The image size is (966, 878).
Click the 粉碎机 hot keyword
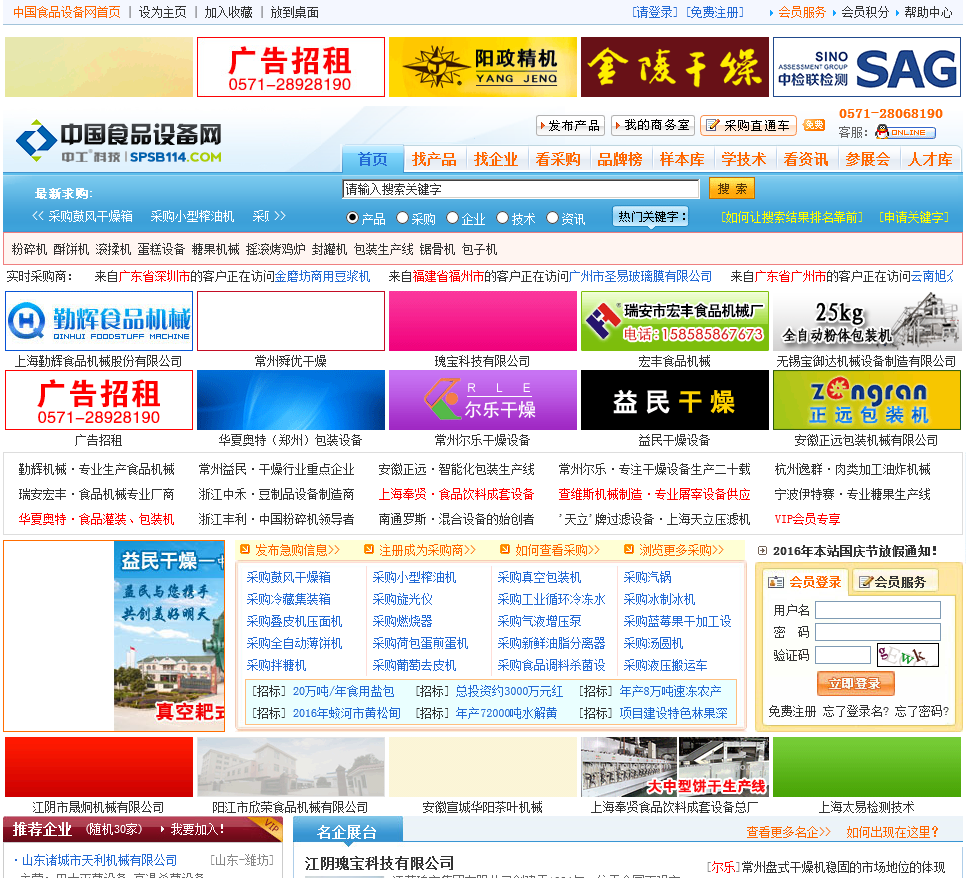[29, 250]
